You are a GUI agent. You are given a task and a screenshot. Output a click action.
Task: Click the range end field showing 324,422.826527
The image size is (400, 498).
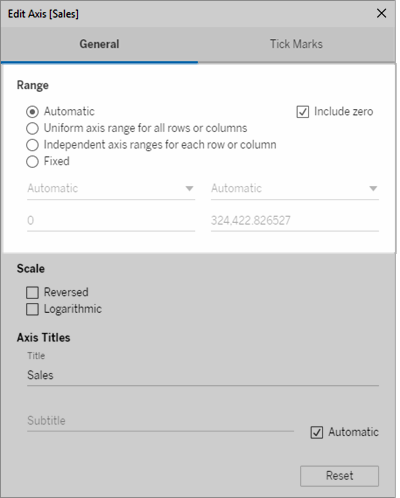pyautogui.click(x=295, y=221)
